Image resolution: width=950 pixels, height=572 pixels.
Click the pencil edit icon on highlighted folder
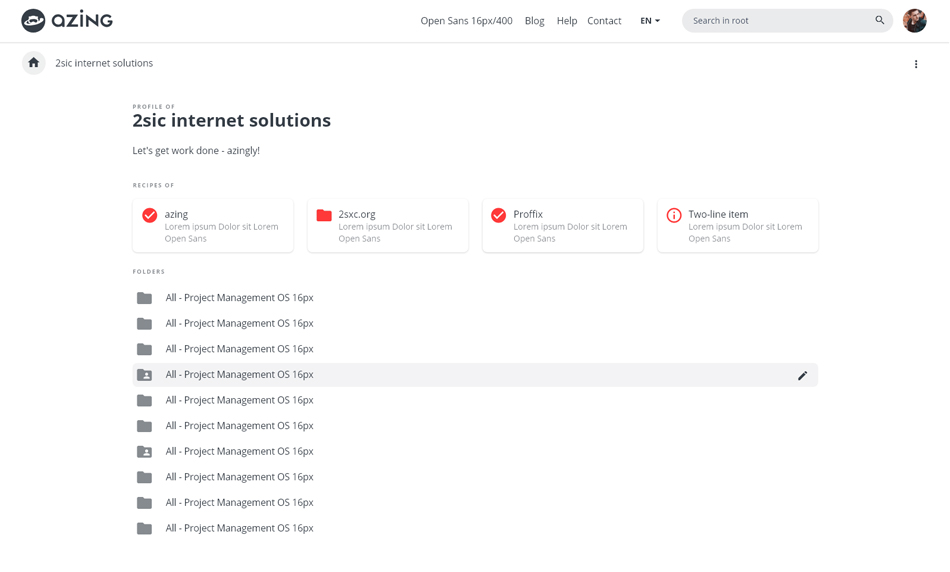tap(802, 376)
